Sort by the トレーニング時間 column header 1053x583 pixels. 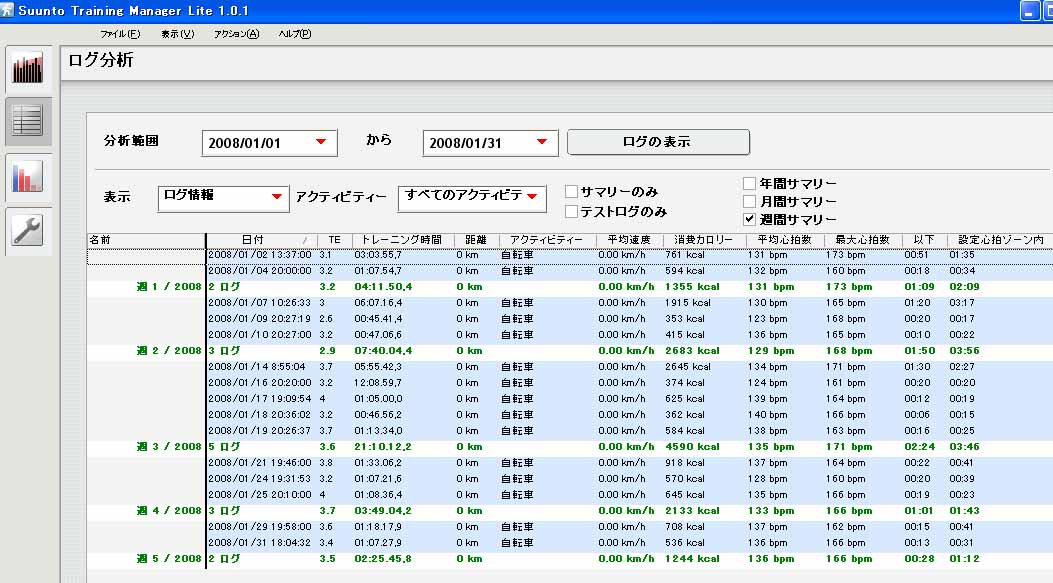403,240
